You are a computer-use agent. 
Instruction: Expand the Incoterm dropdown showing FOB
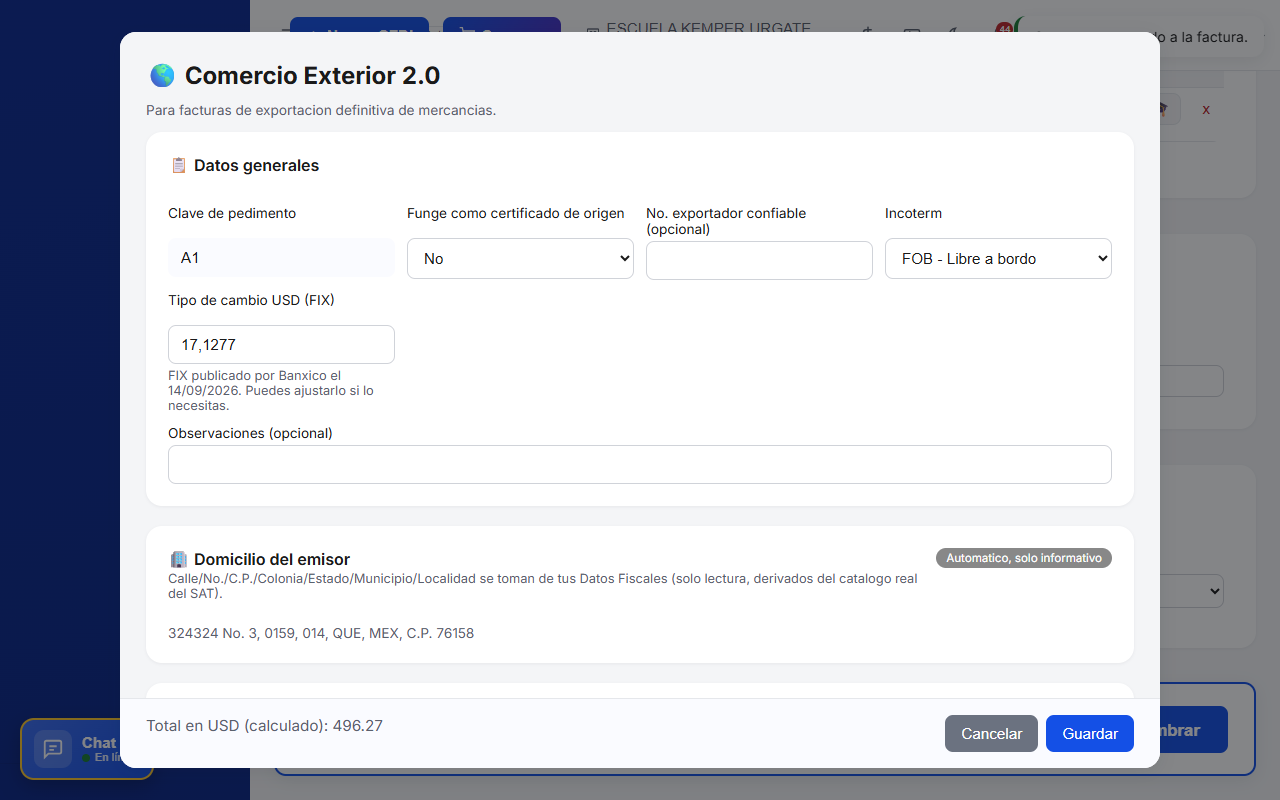998,258
